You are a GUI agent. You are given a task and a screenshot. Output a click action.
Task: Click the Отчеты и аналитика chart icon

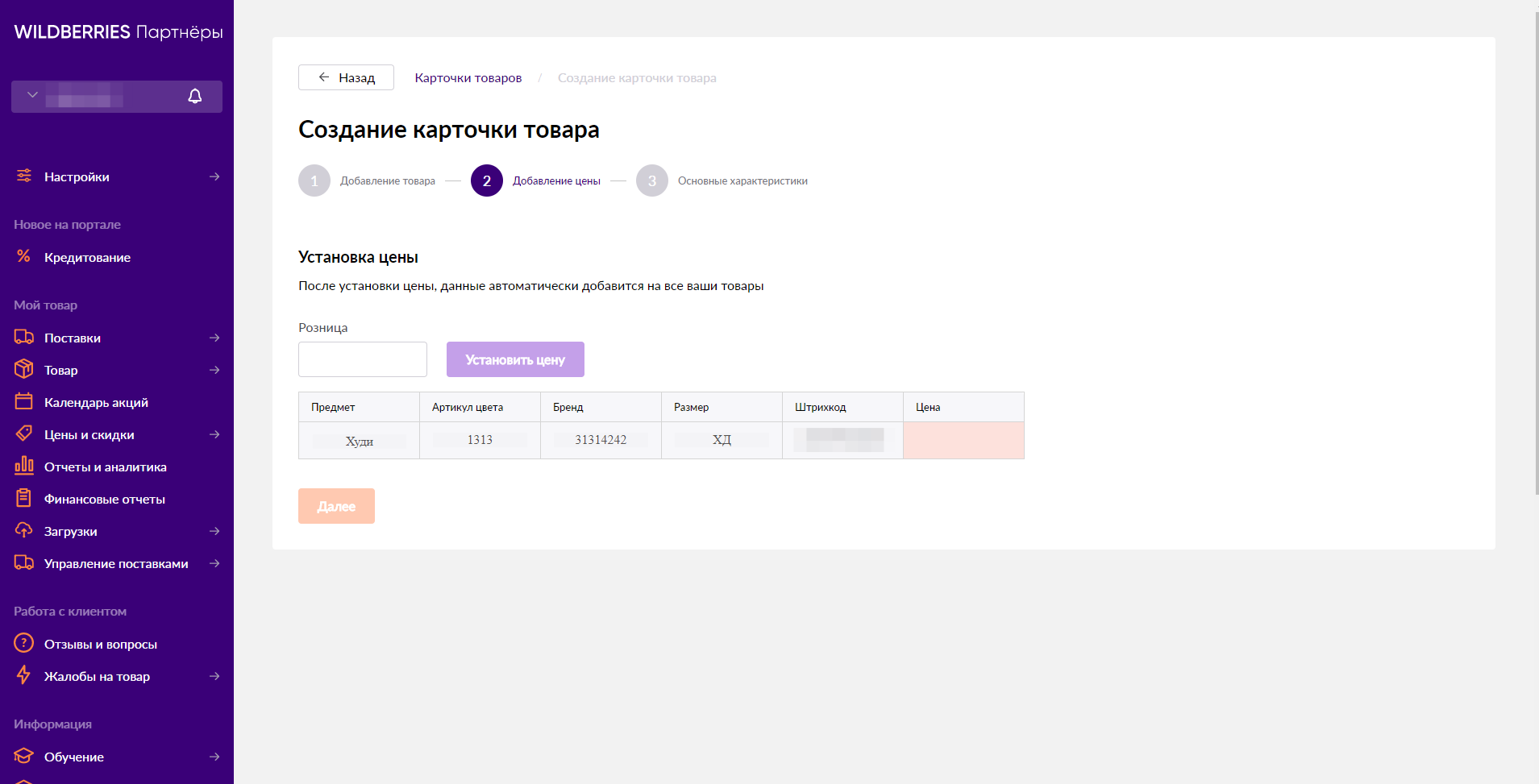pos(24,466)
